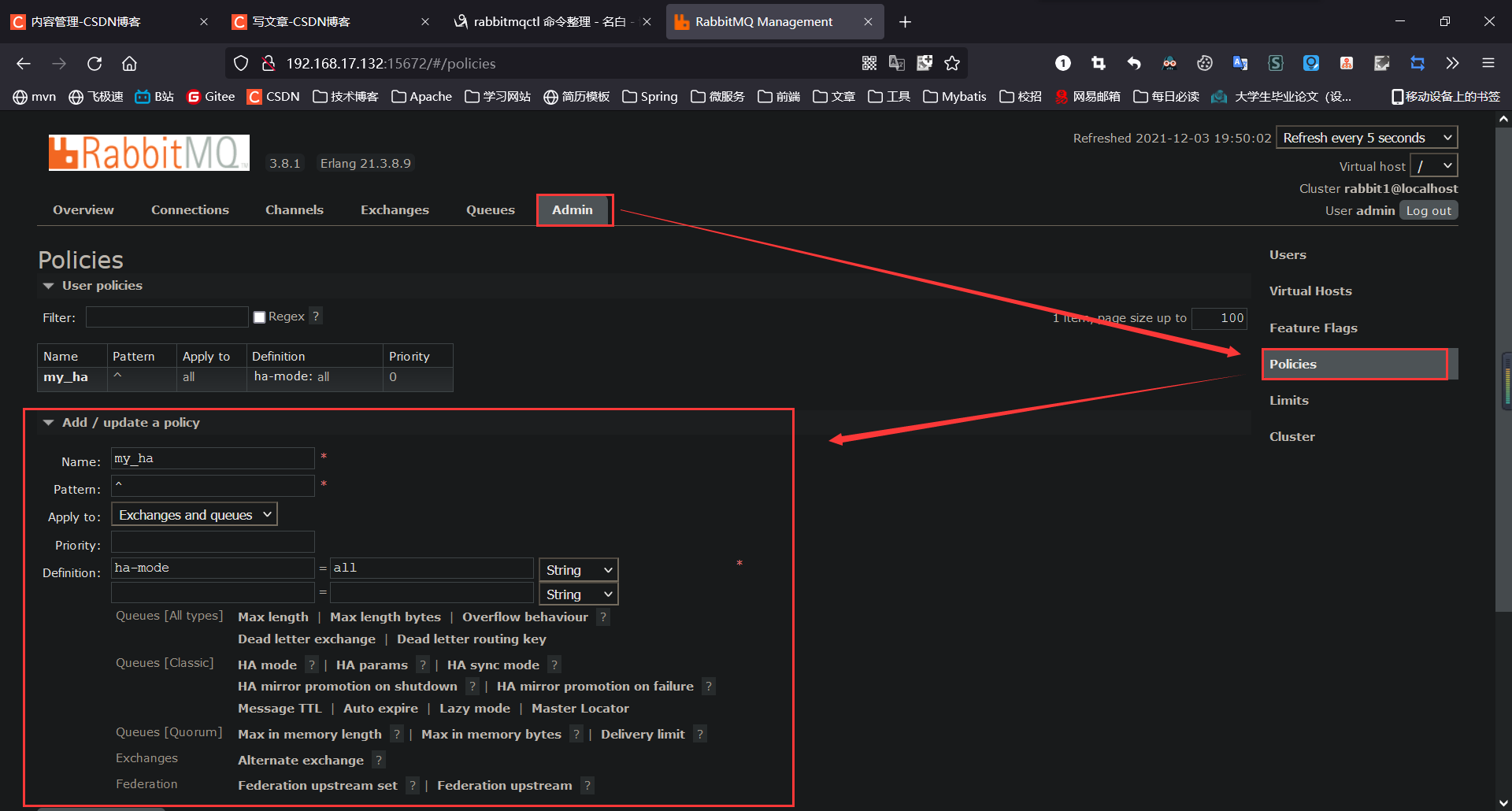Click the Message TTL definition shortcut
This screenshot has height=811, width=1512.
click(x=280, y=709)
